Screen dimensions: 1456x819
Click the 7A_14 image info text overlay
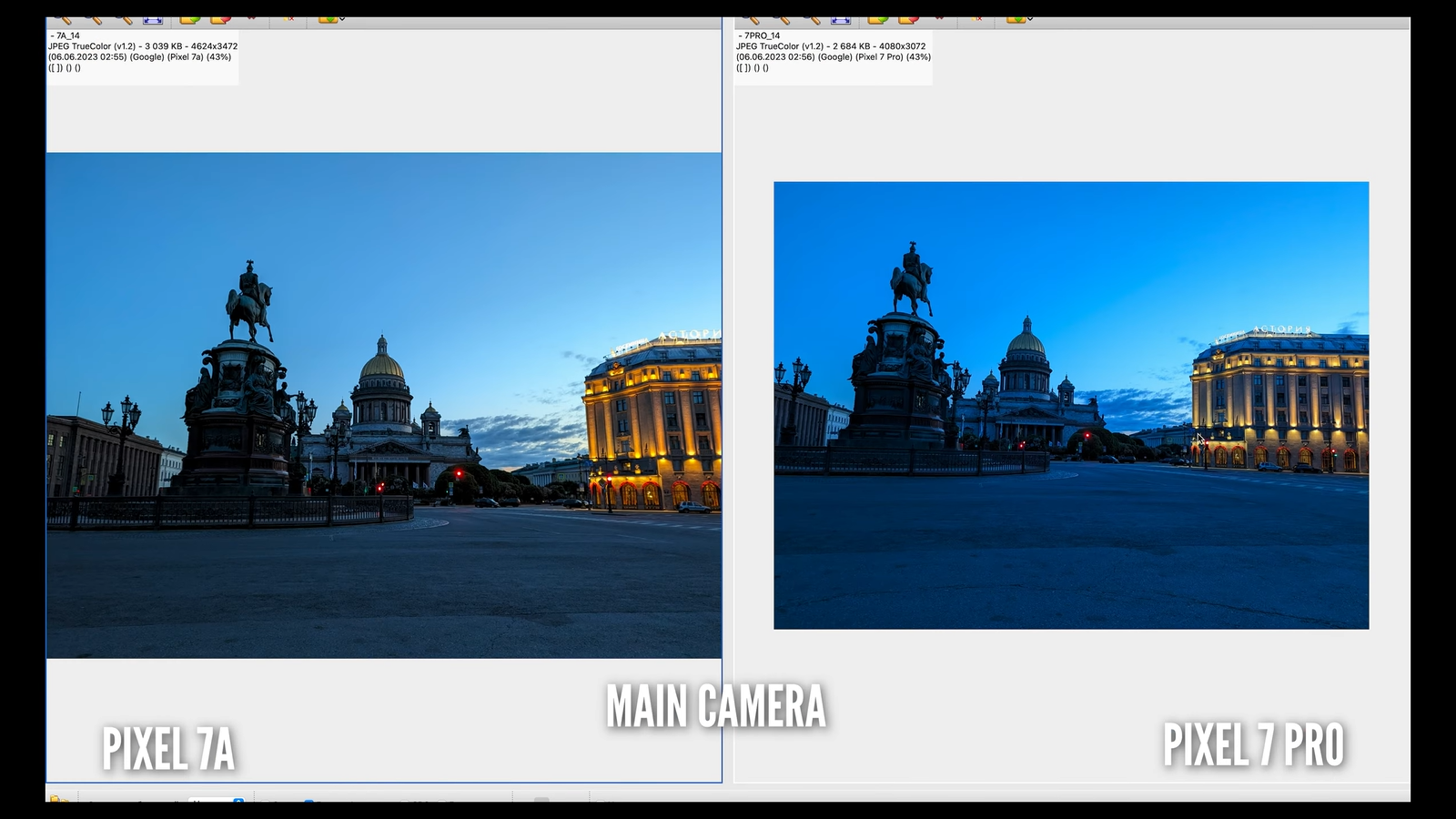[143, 52]
